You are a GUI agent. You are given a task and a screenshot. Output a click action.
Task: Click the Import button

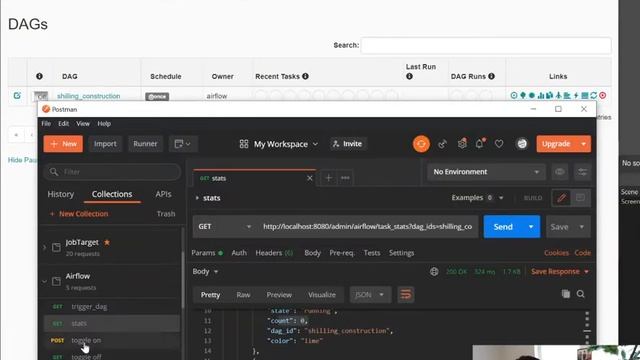105,144
